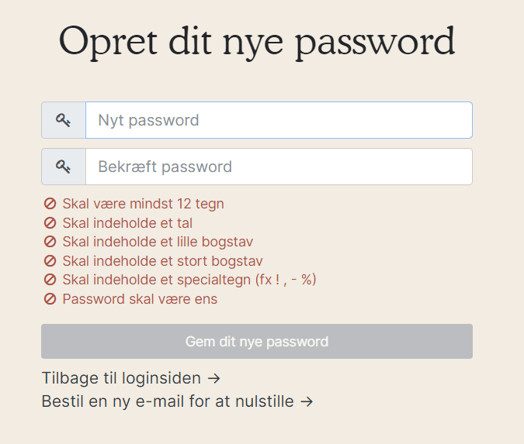Screen dimensions: 524x444
Task: Click the prohibited icon next to specialtegn rule
Action: point(50,280)
